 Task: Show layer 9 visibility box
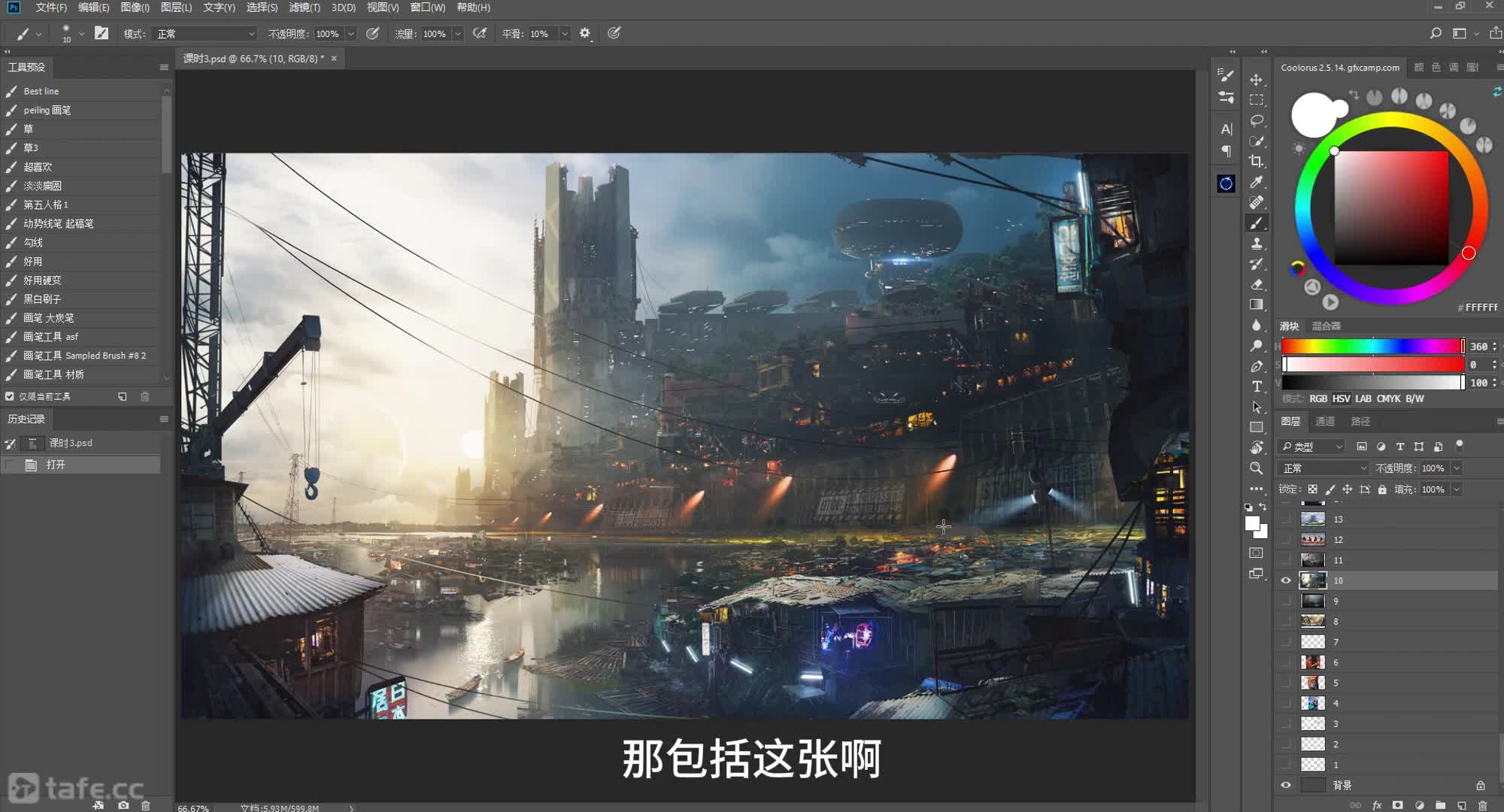[x=1286, y=601]
